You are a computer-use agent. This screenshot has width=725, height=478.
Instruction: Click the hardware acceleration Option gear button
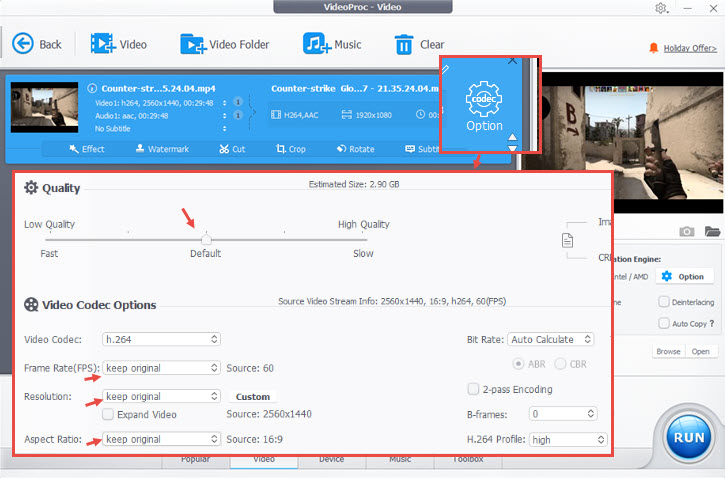tap(684, 276)
